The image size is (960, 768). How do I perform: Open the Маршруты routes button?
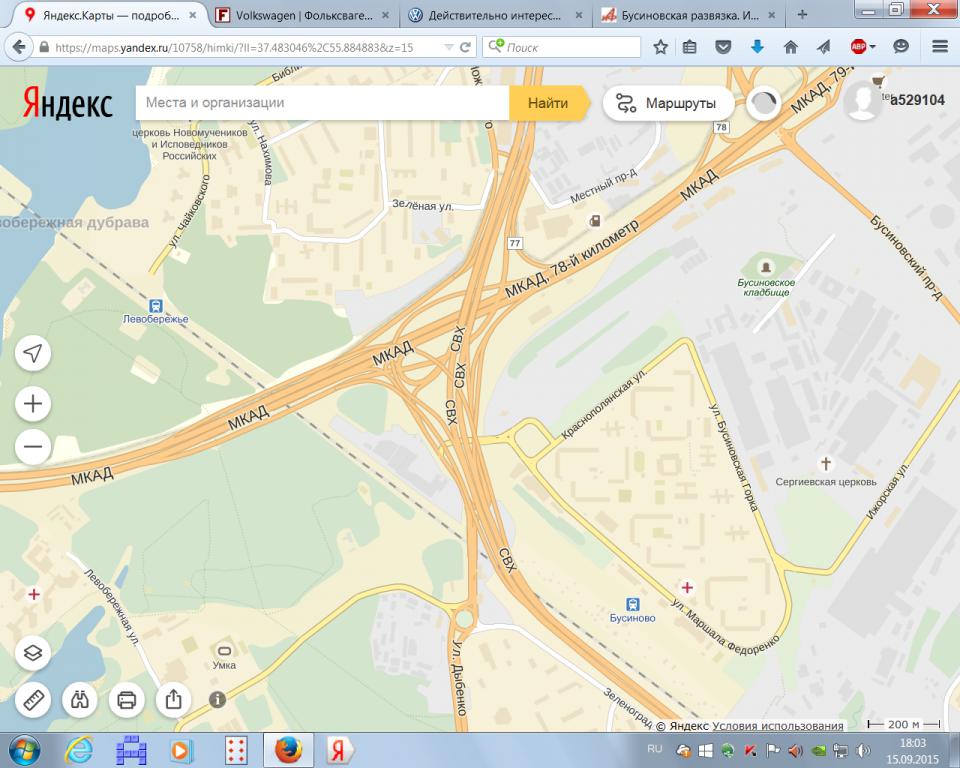[668, 103]
